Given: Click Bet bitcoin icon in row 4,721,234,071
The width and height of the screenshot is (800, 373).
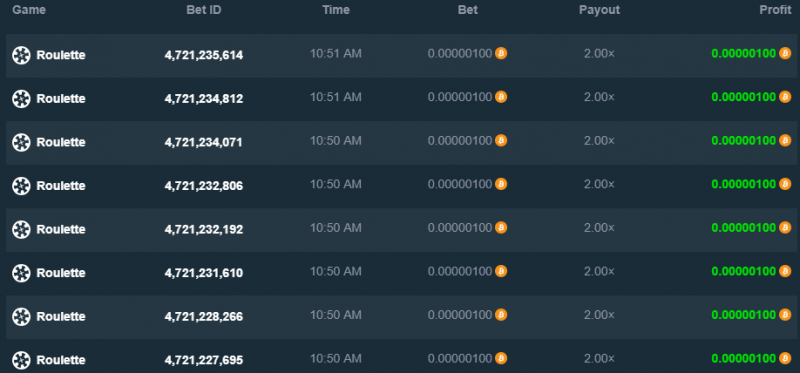Looking at the screenshot, I should 501,140.
